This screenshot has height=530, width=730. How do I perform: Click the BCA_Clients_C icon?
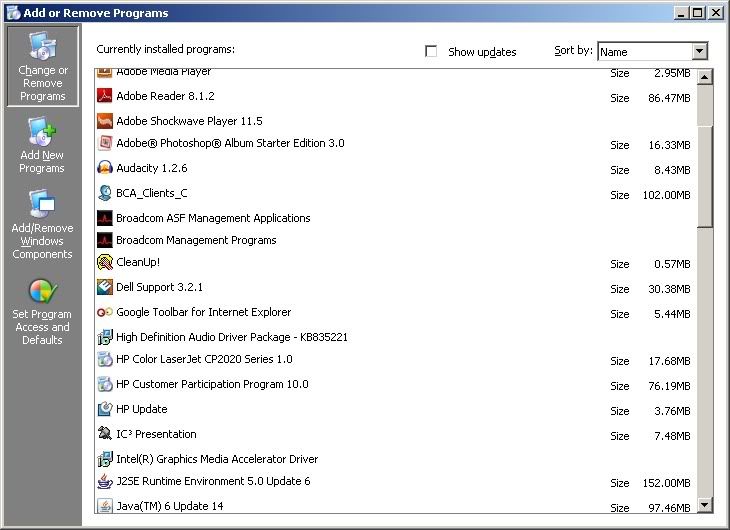[x=105, y=193]
